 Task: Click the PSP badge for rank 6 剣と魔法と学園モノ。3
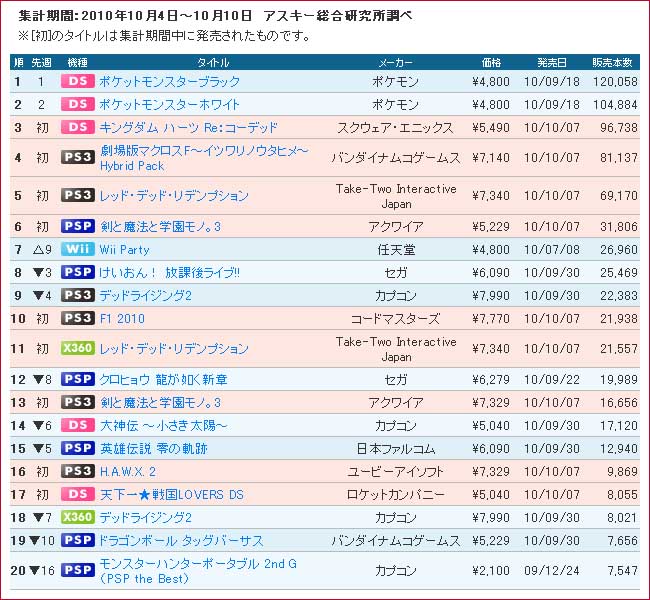(78, 226)
